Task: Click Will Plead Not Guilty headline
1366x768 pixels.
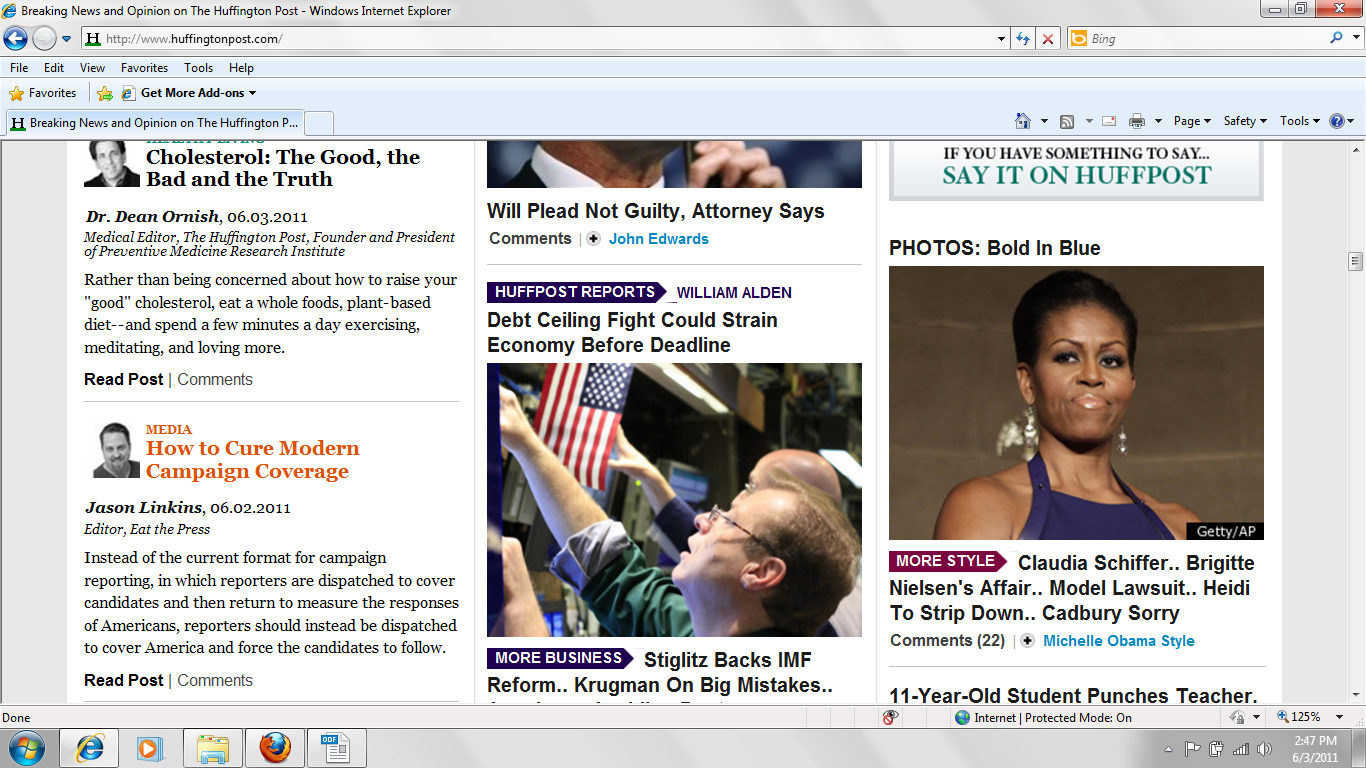Action: [x=656, y=211]
